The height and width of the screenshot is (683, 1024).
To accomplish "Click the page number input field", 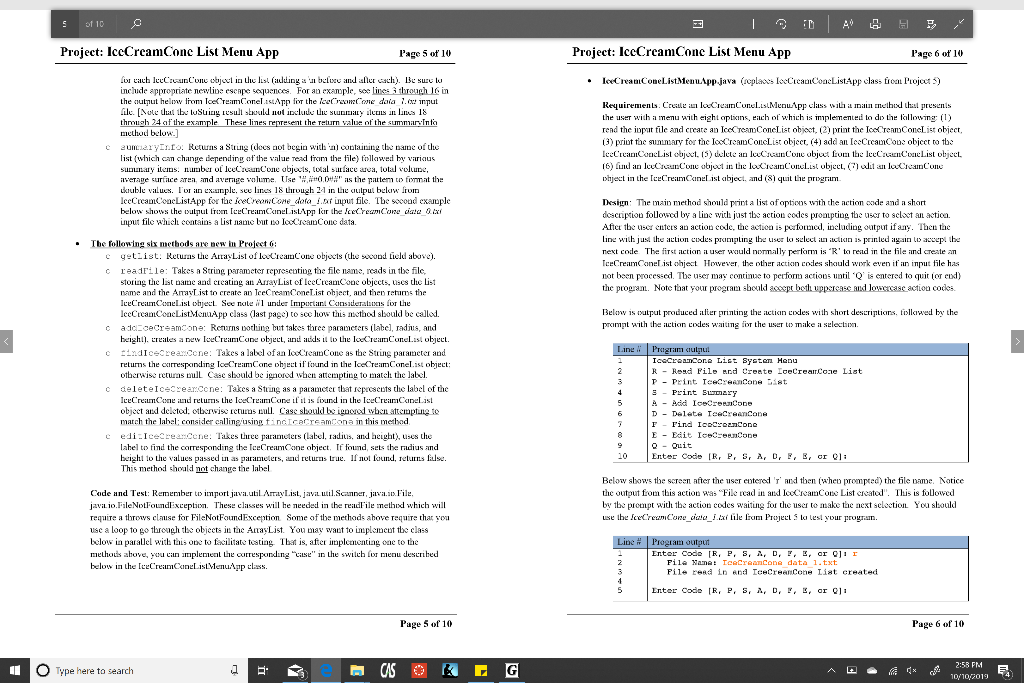I will [65, 24].
